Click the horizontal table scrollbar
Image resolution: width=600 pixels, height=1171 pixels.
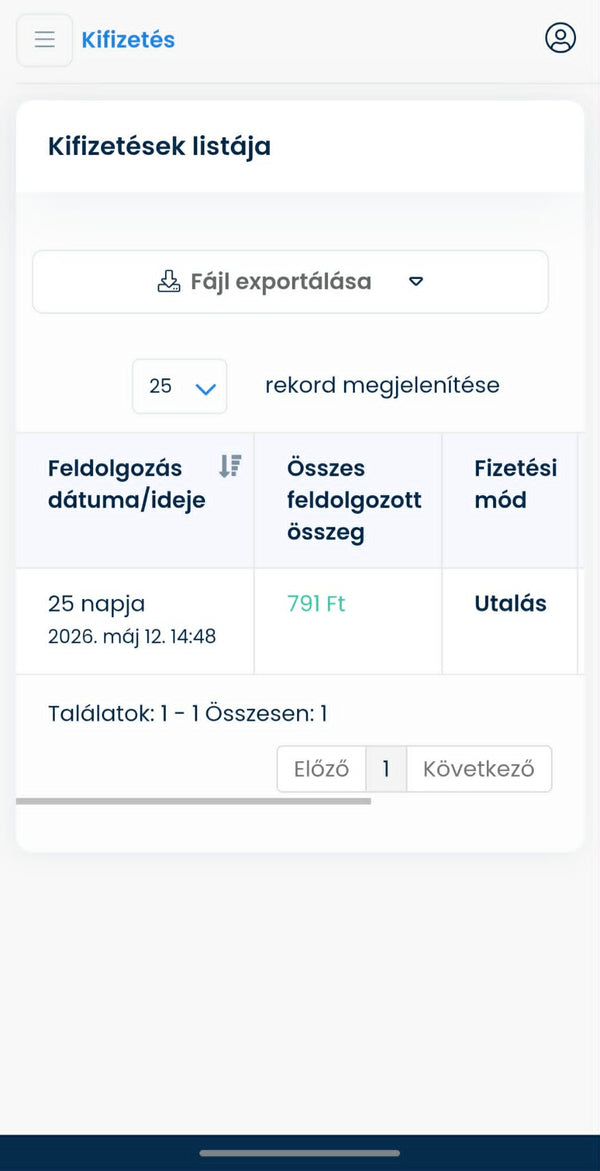pyautogui.click(x=194, y=801)
